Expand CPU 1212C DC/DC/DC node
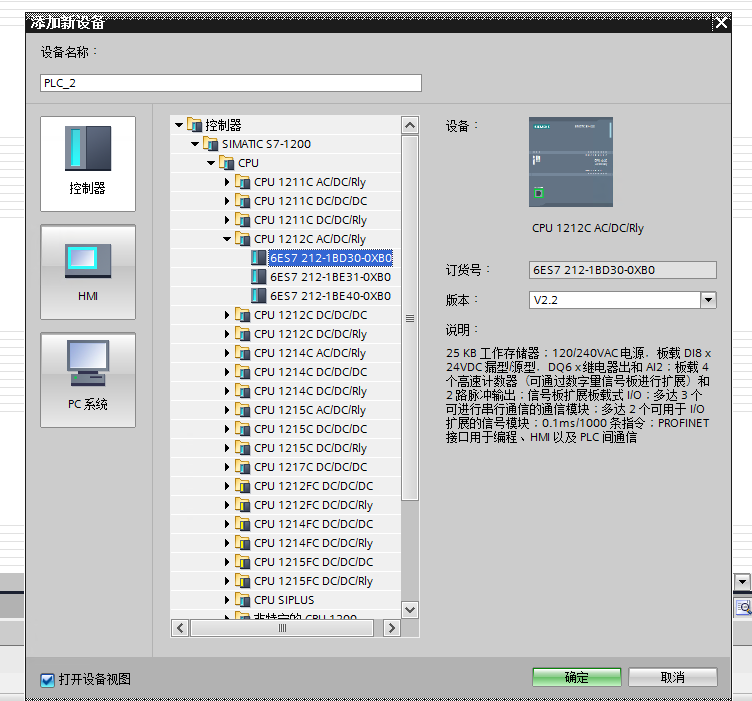Image resolution: width=752 pixels, height=701 pixels. coord(227,315)
